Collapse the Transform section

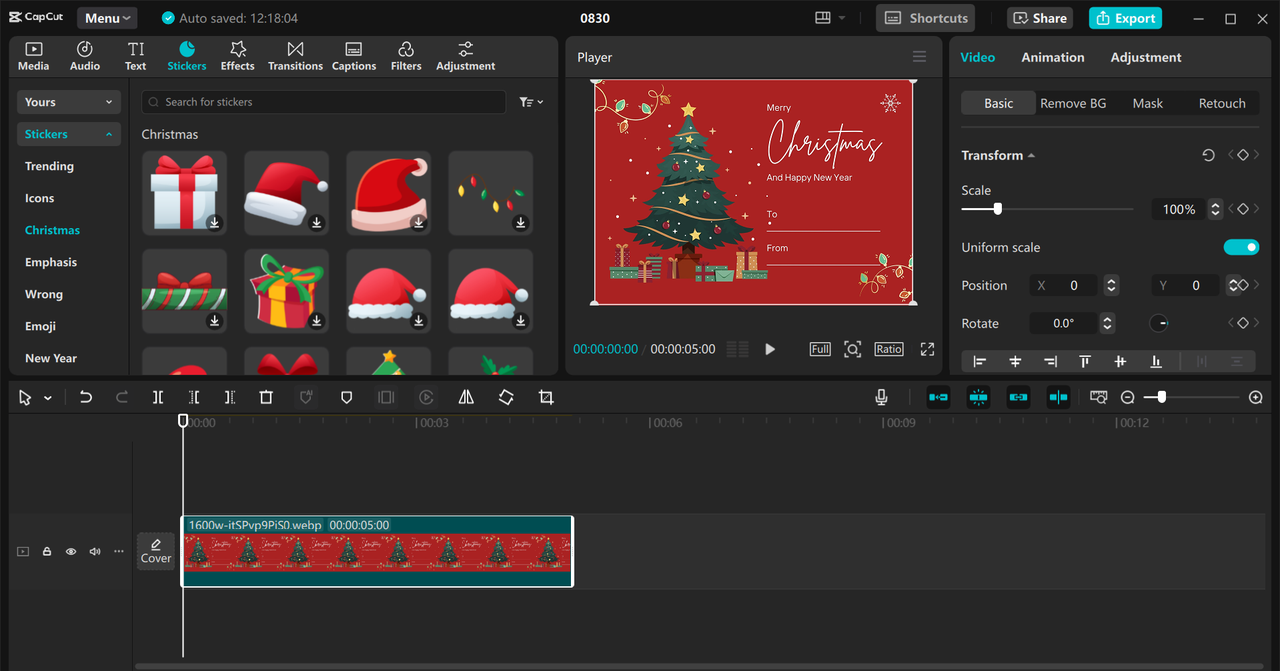[x=1031, y=156]
